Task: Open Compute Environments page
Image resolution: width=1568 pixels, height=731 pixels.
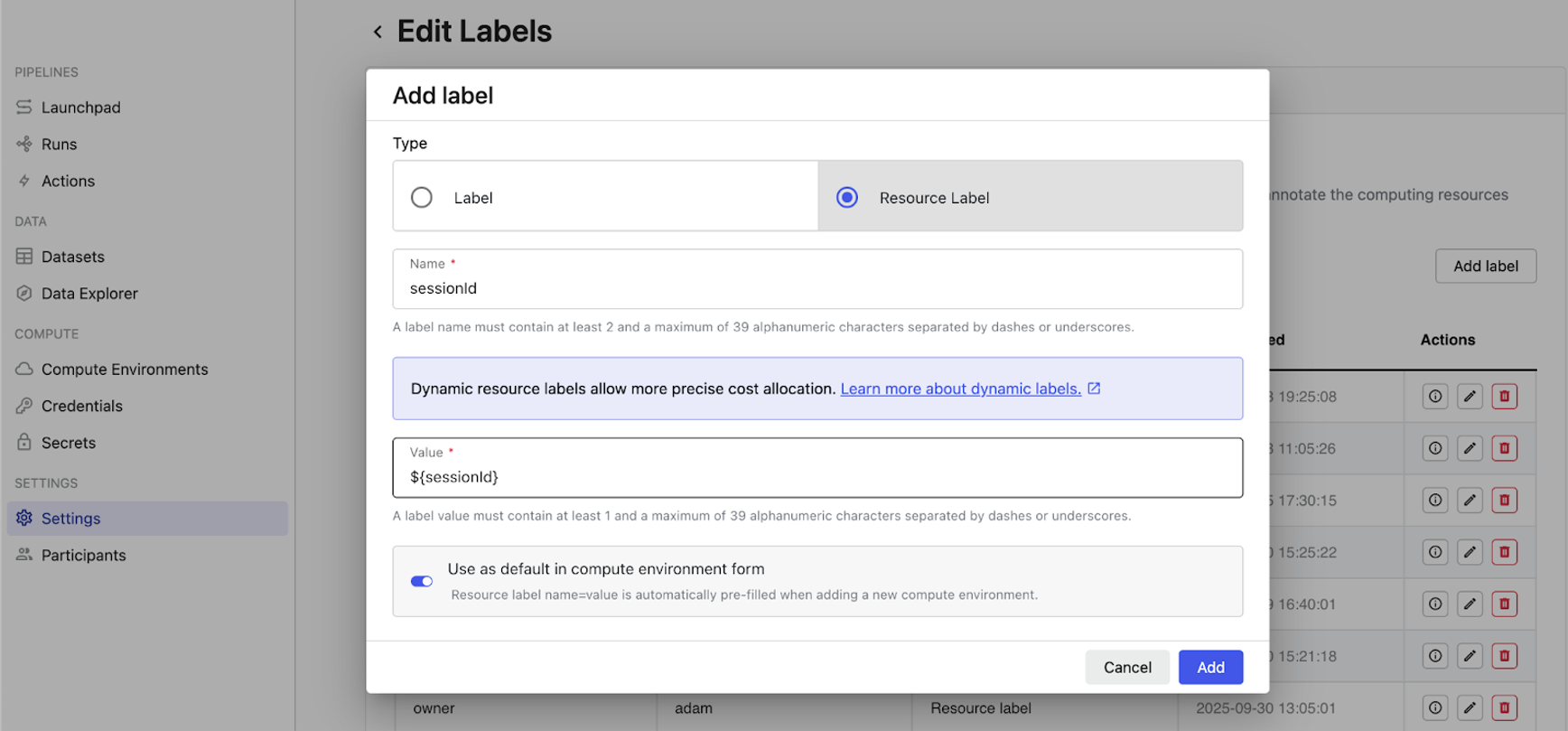Action: (124, 370)
